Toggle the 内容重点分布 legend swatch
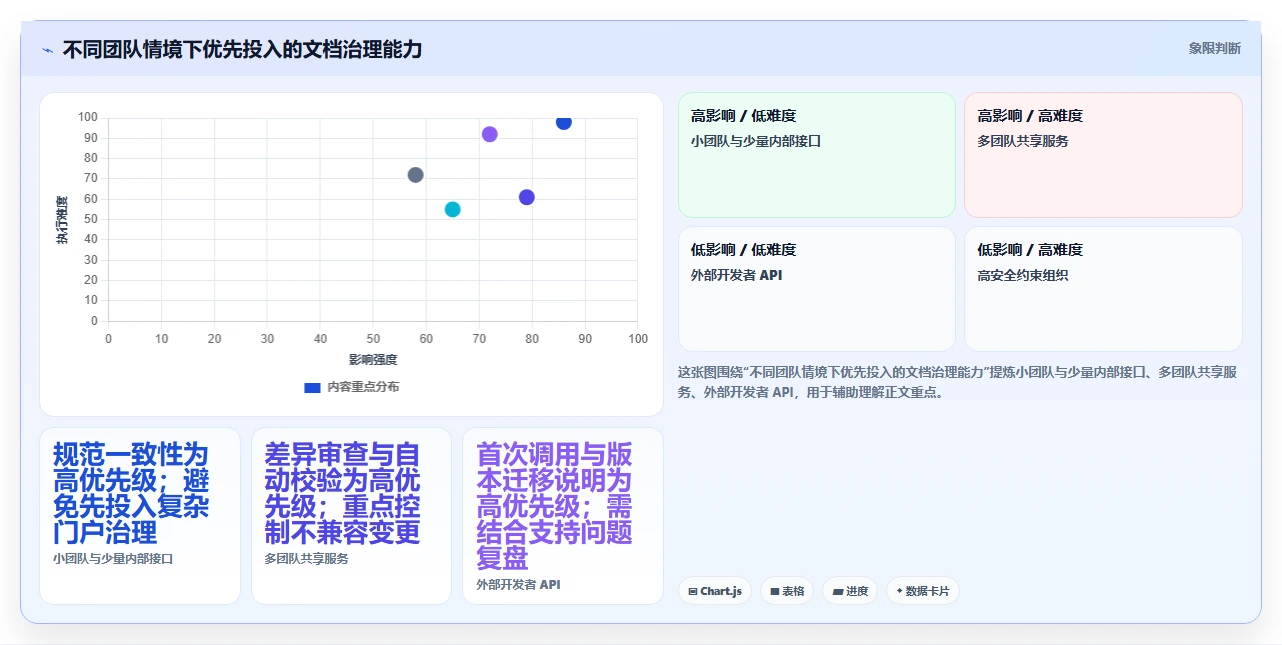 click(312, 387)
